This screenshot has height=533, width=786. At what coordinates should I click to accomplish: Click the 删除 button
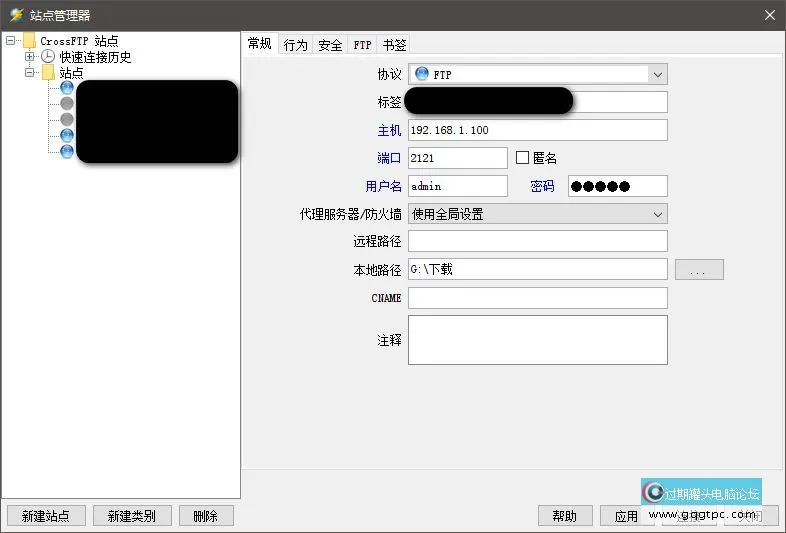(205, 516)
